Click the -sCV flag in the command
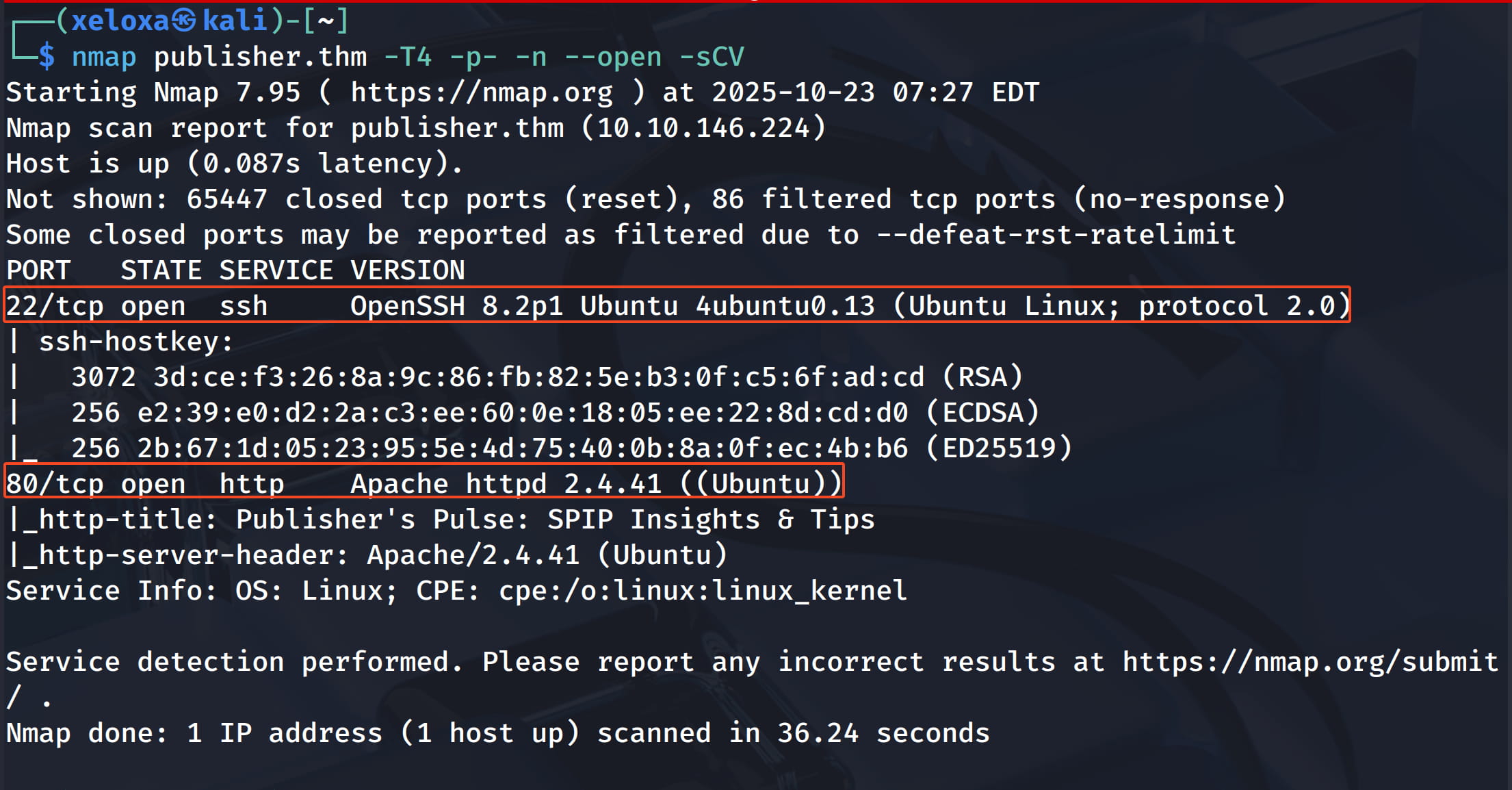The width and height of the screenshot is (1512, 790). (x=712, y=57)
